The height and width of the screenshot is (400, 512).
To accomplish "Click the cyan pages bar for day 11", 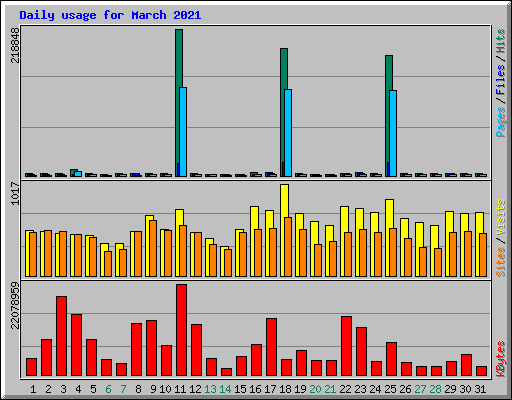I will (183, 132).
